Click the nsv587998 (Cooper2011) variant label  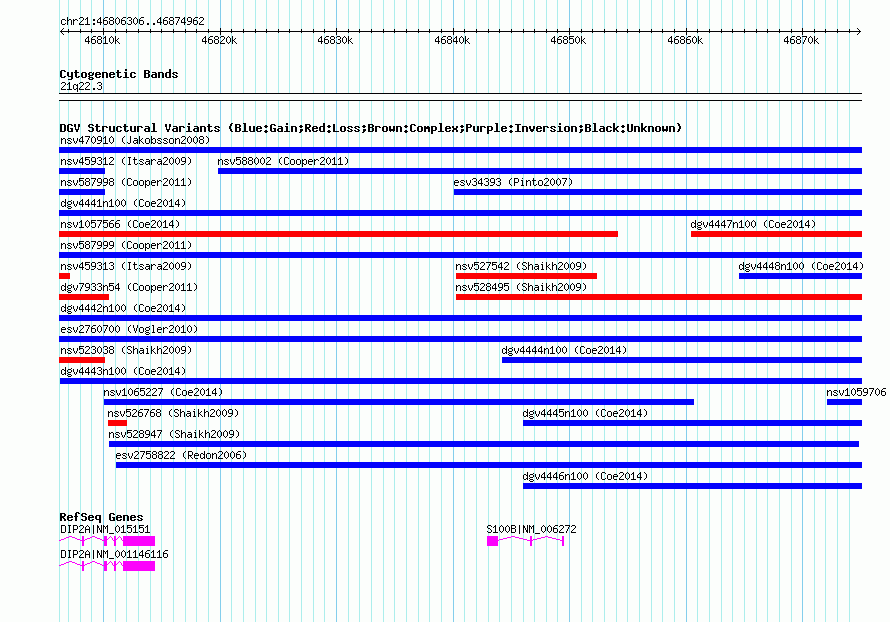[x=126, y=182]
